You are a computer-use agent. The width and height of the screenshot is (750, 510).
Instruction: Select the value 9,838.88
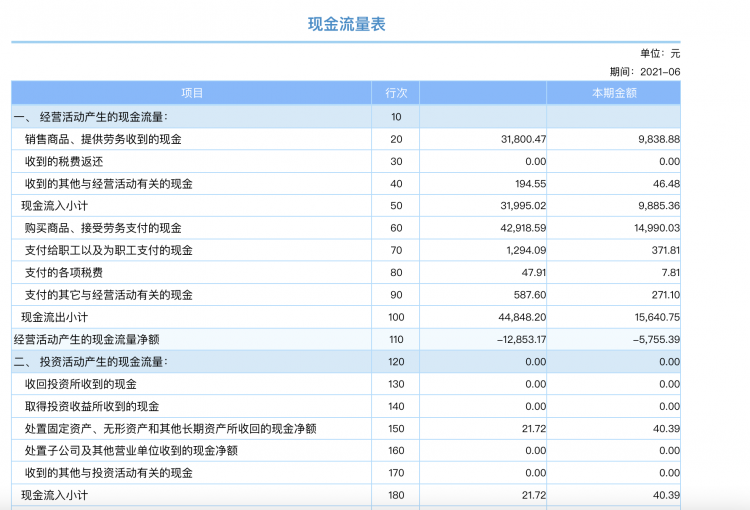(659, 139)
